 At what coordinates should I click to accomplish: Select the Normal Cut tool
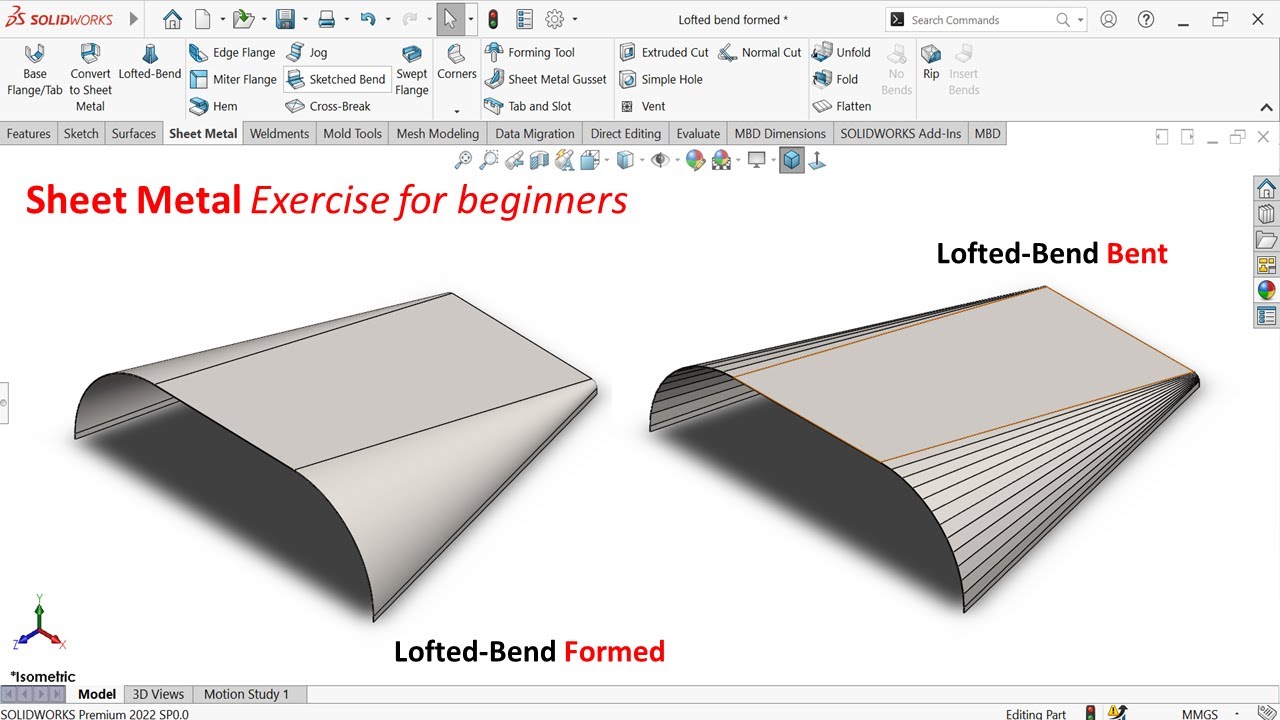click(760, 52)
